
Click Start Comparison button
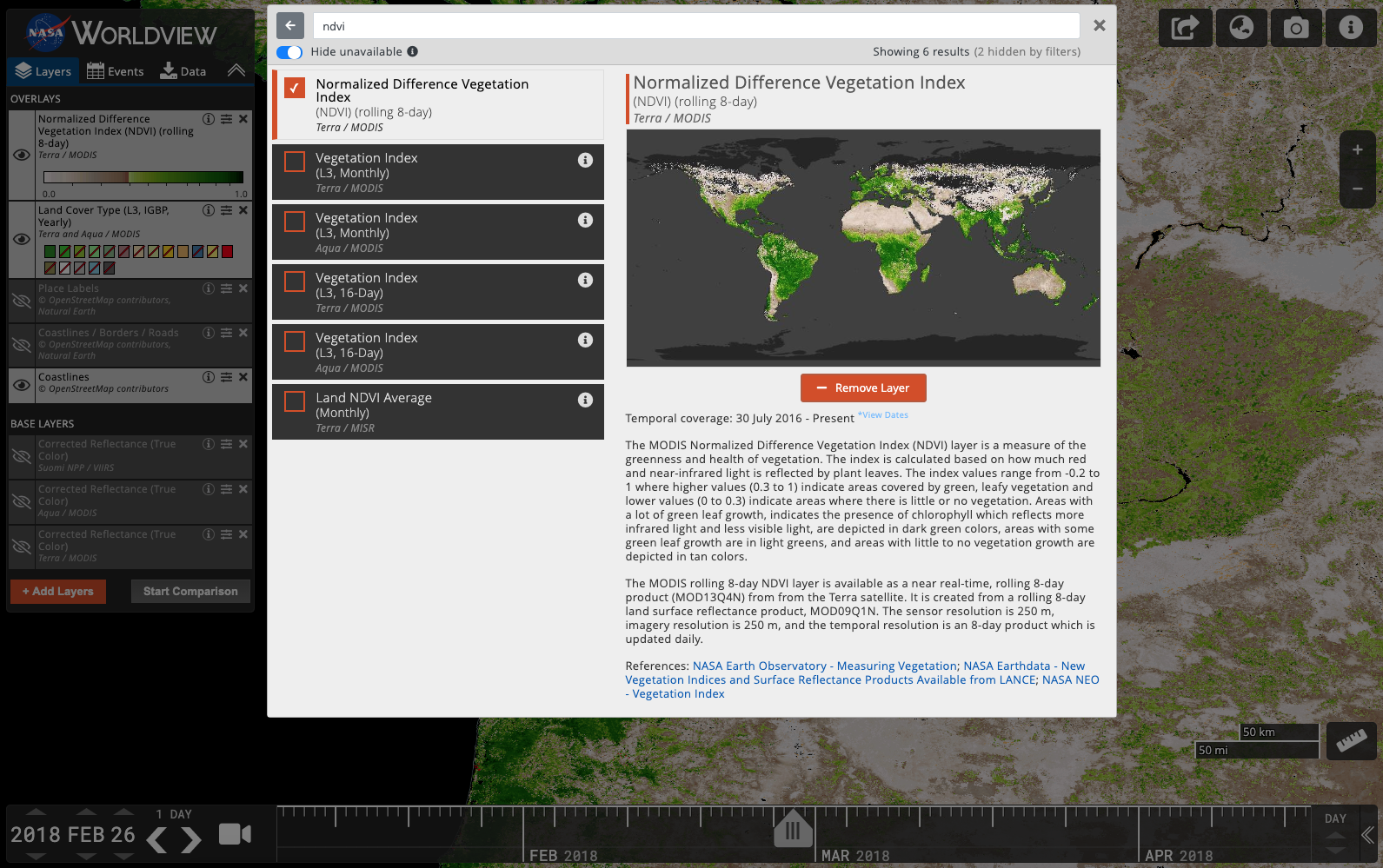click(190, 592)
